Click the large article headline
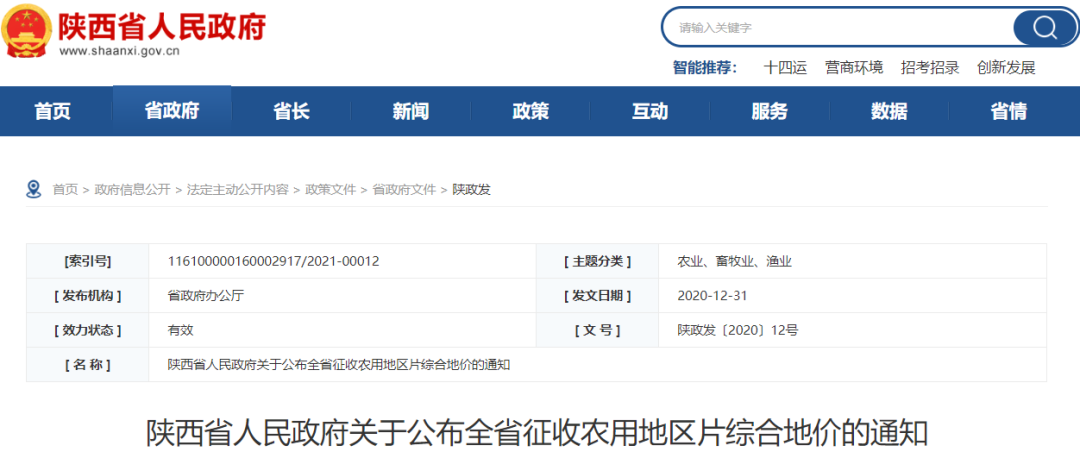1080x452 pixels. [537, 433]
